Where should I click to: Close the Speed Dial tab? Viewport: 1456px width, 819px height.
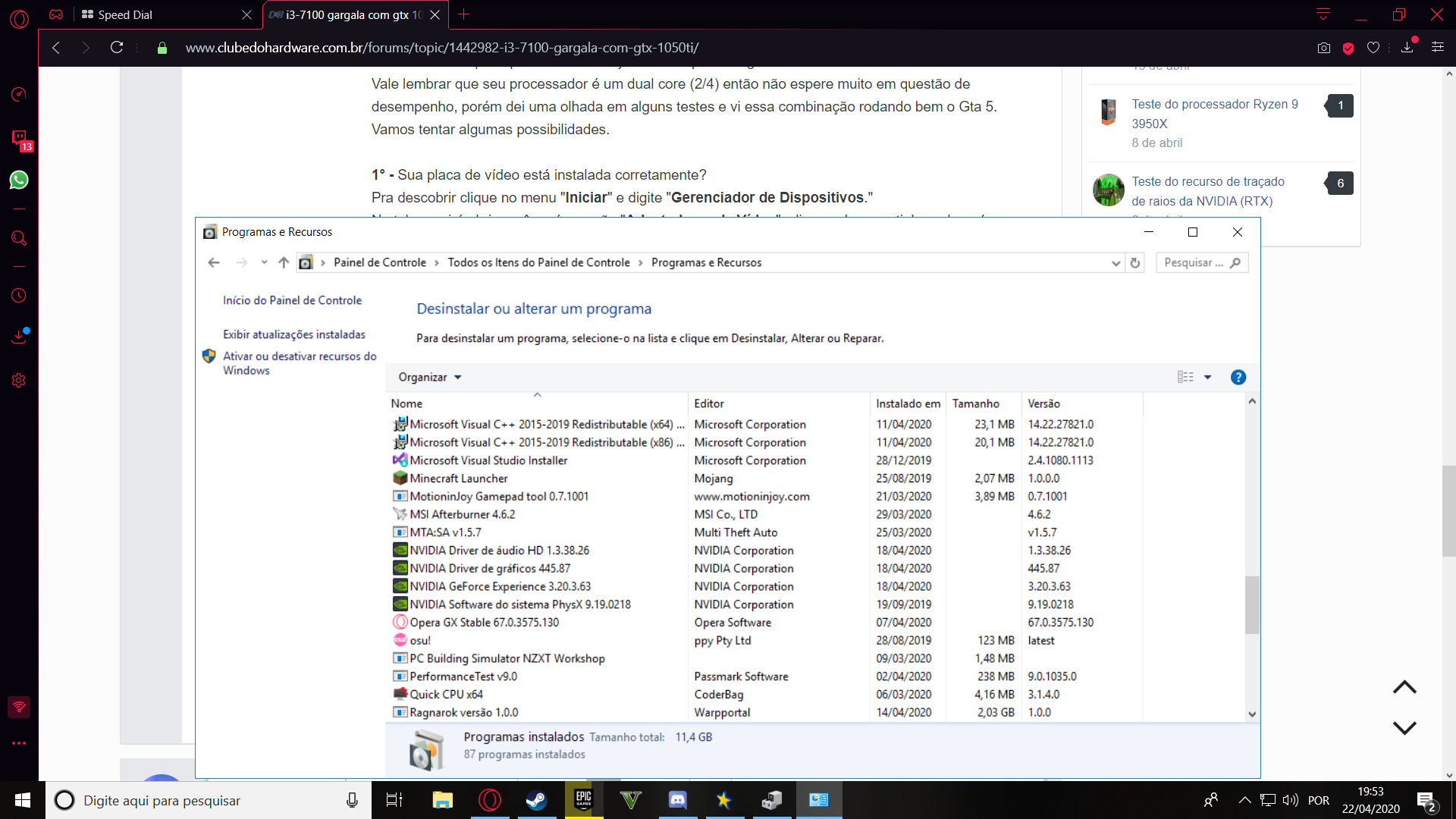pyautogui.click(x=246, y=14)
